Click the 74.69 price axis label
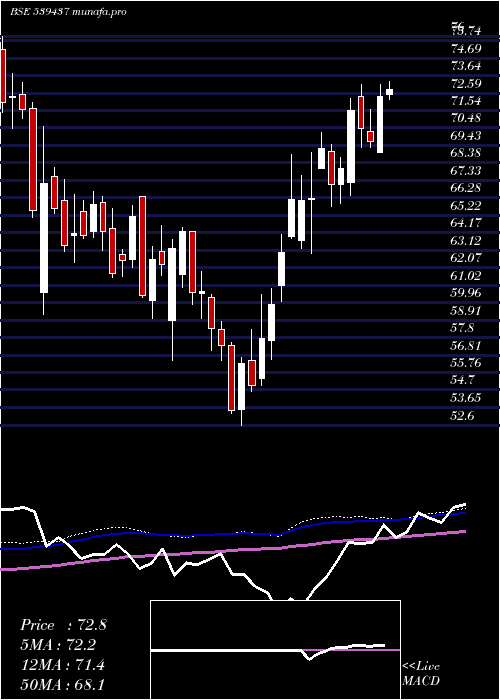The image size is (500, 700). pyautogui.click(x=466, y=48)
